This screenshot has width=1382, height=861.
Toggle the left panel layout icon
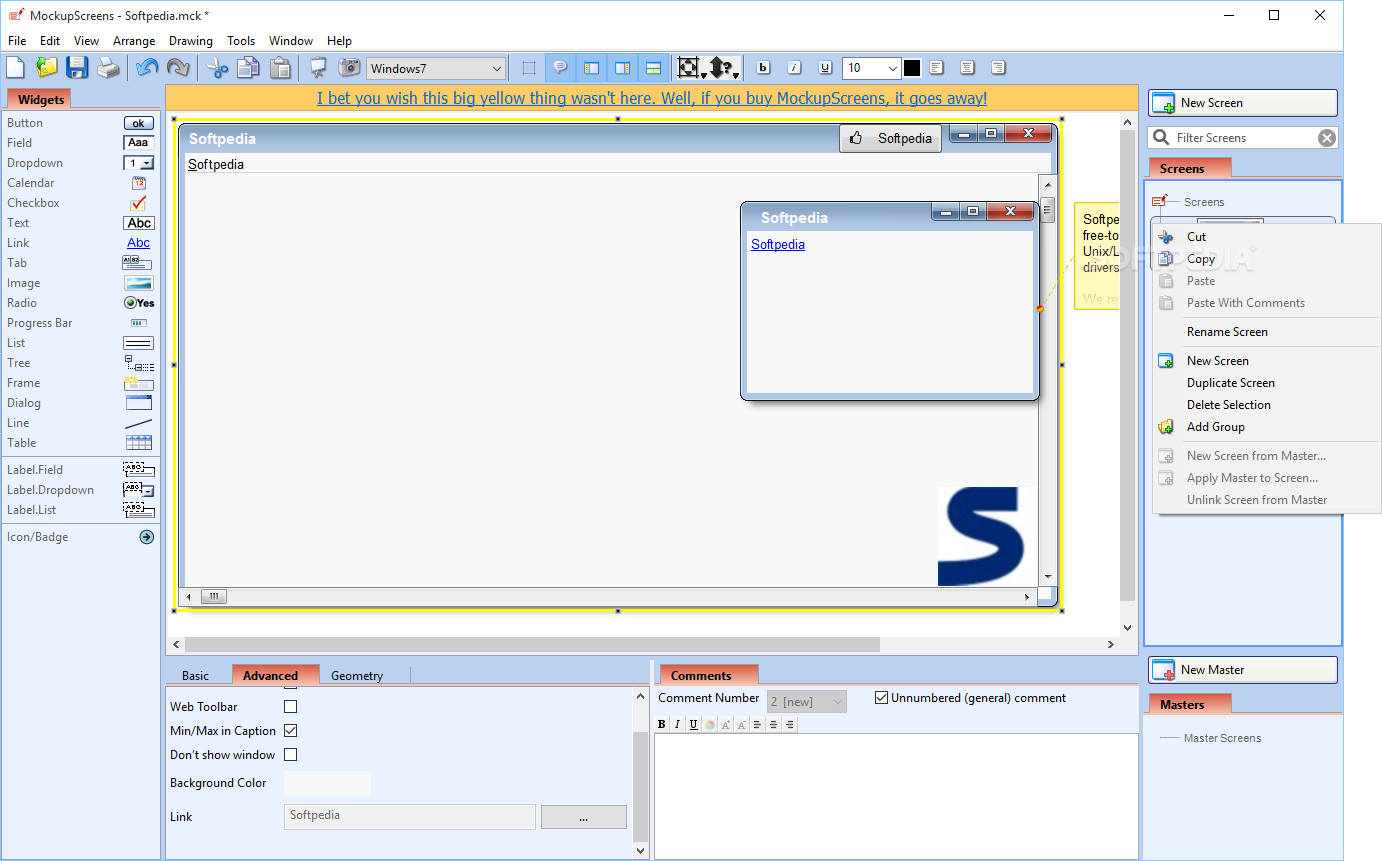point(591,68)
